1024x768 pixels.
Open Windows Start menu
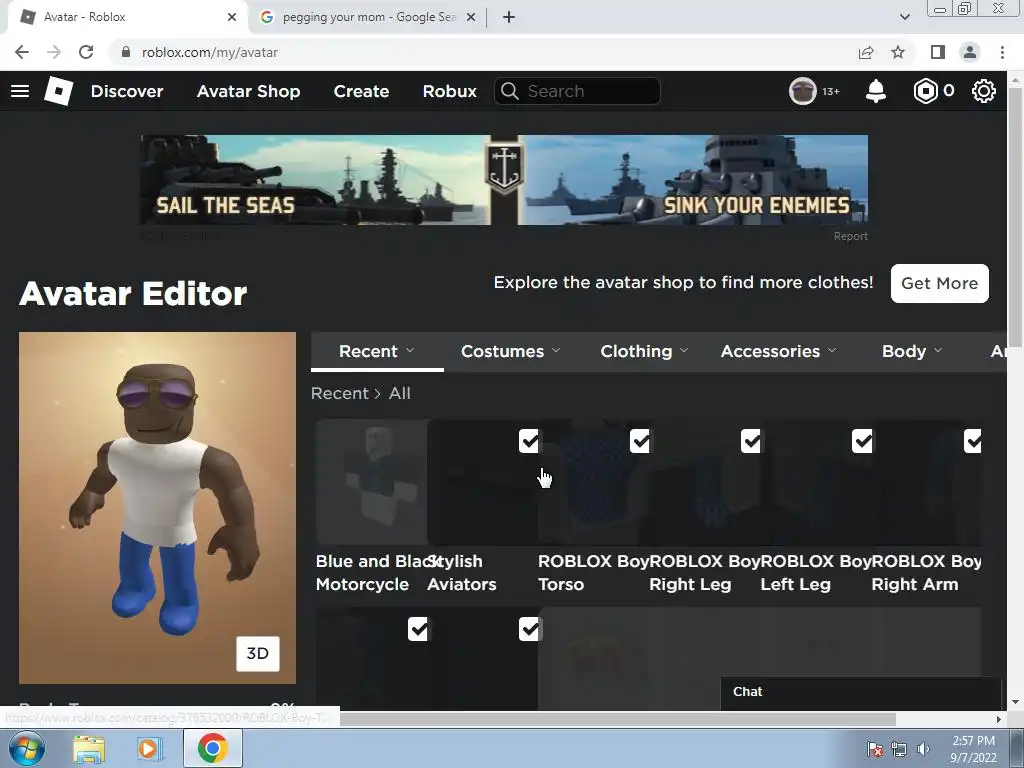[26, 748]
